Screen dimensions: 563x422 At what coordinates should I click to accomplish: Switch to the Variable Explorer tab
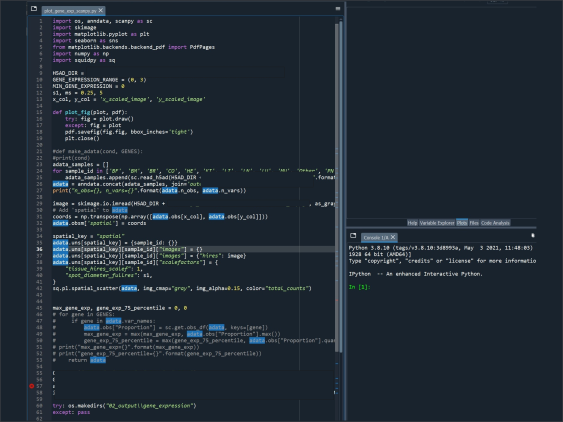pos(437,223)
